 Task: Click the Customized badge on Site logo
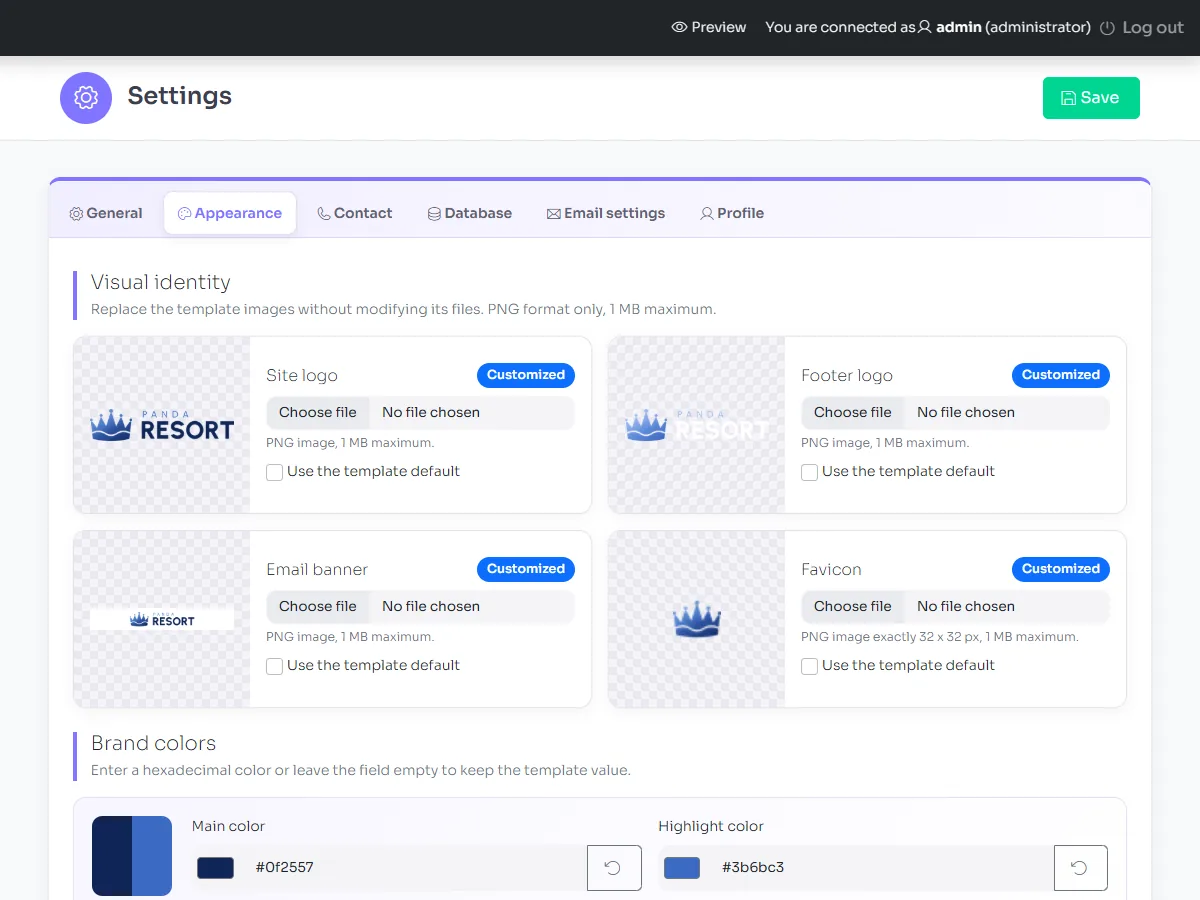coord(526,375)
